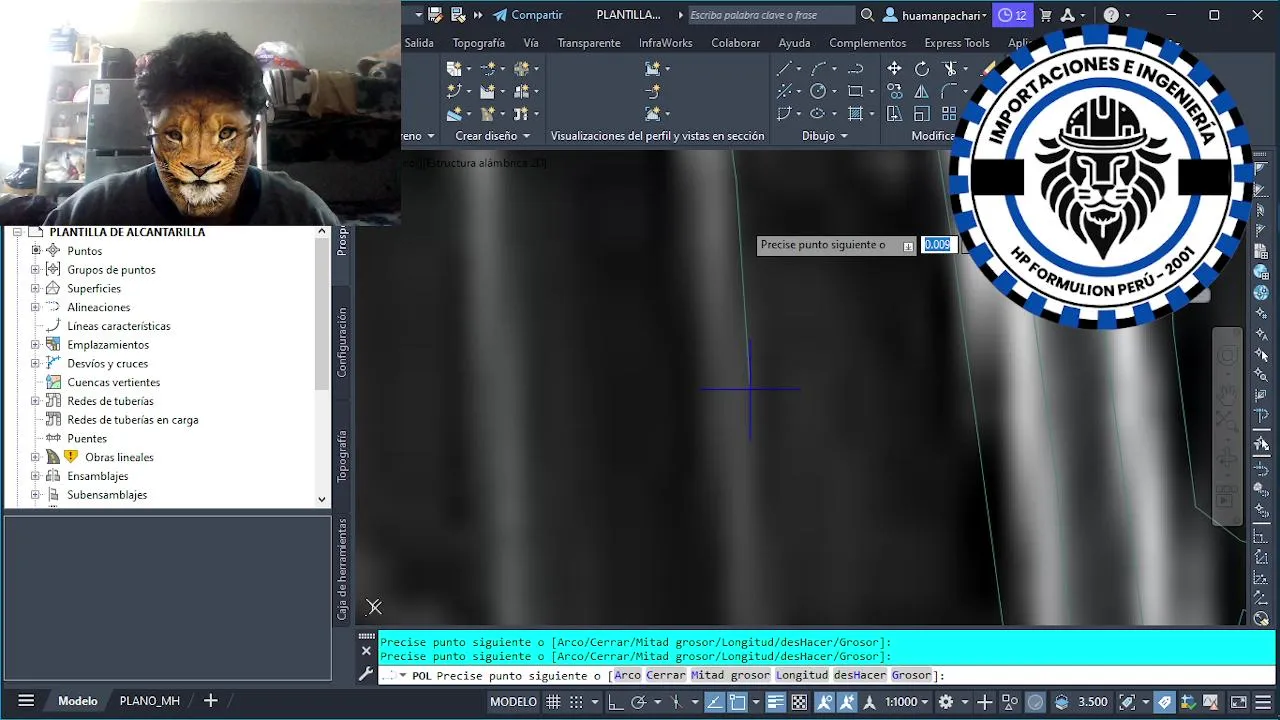Click the section view creation icon
Viewport: 1280px width, 720px height.
click(x=652, y=114)
